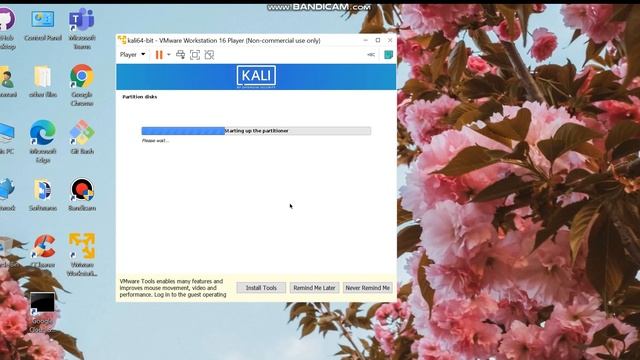Open This PC desktop icon

[x=7, y=138]
